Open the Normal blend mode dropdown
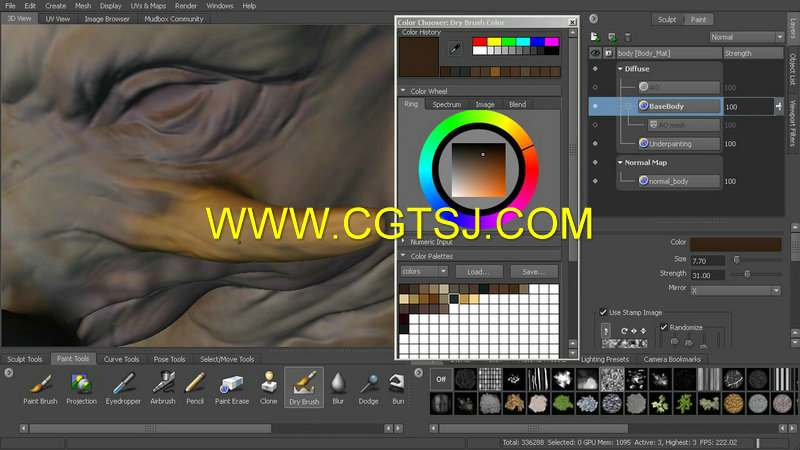This screenshot has width=800, height=450. [x=746, y=37]
